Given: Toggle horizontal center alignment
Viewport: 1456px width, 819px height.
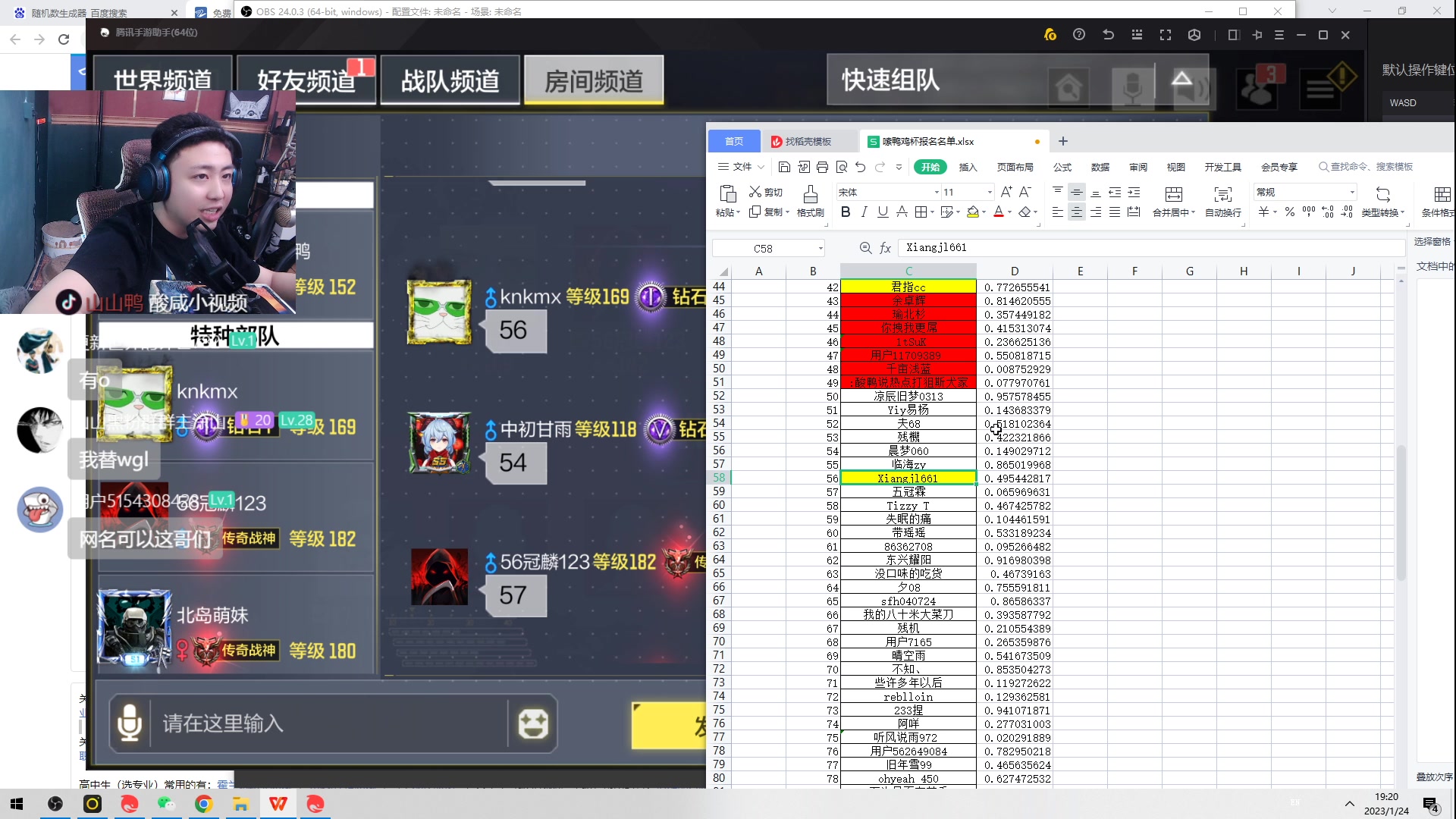Looking at the screenshot, I should (x=1077, y=212).
